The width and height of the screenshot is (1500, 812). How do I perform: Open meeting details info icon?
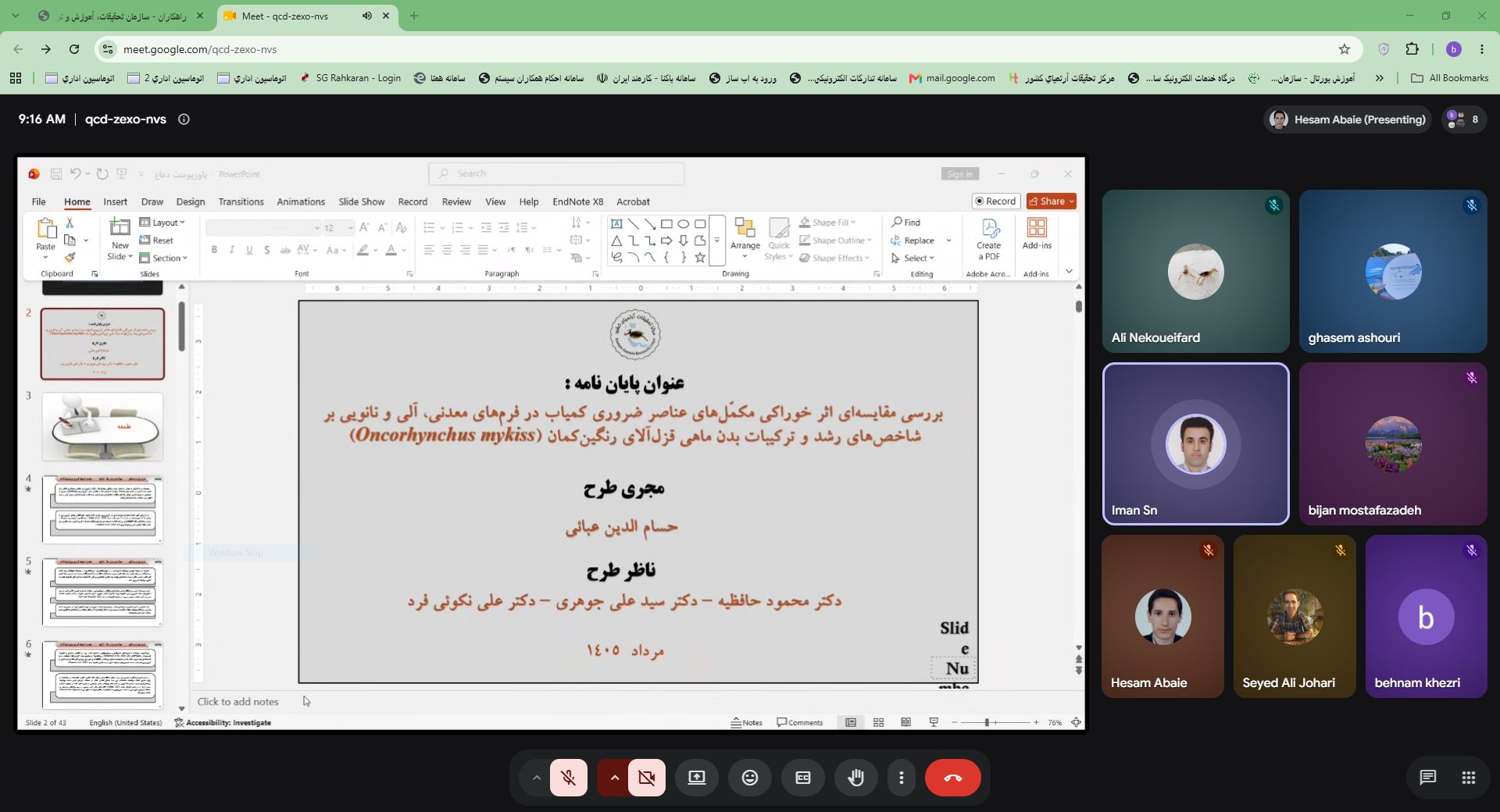tap(184, 119)
